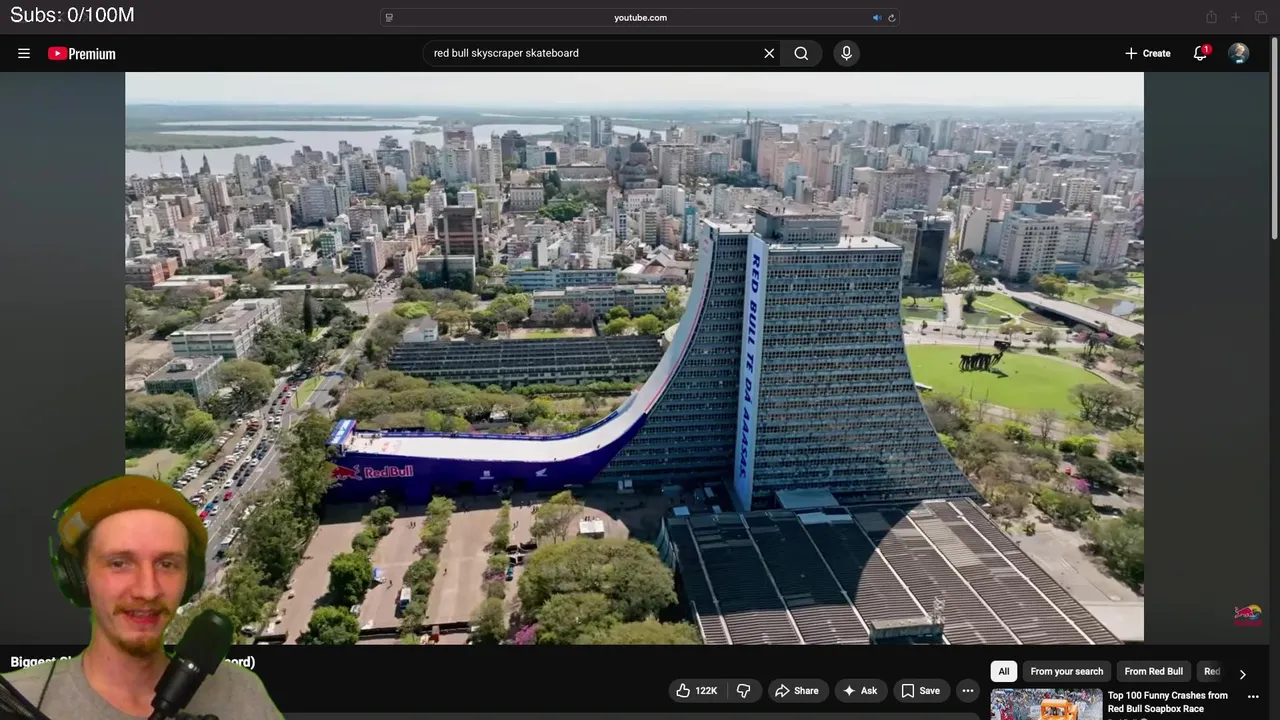Reload the page in browser toolbar

891,17
